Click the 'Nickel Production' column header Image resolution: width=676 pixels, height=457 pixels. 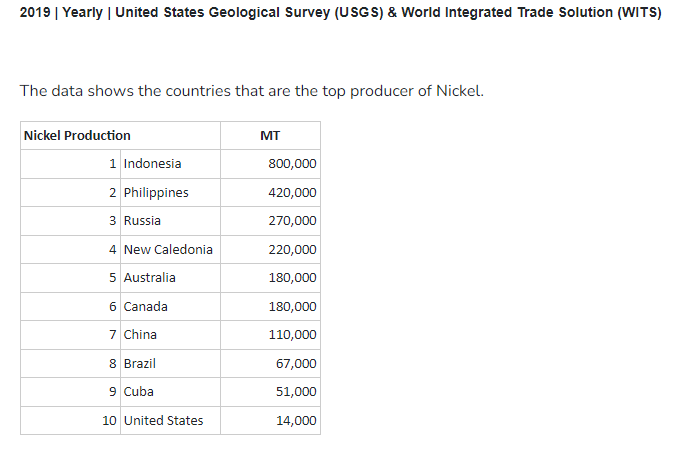click(77, 135)
